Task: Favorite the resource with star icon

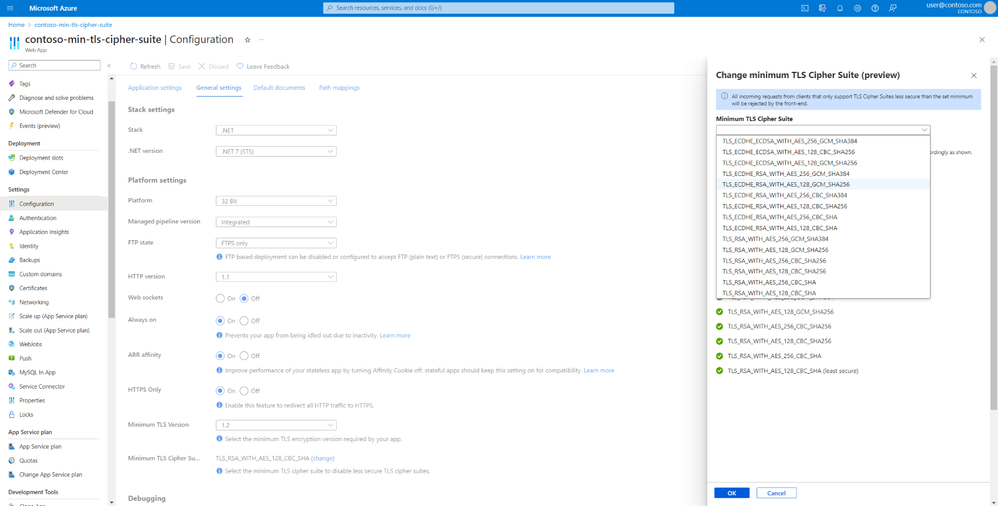Action: (x=248, y=39)
